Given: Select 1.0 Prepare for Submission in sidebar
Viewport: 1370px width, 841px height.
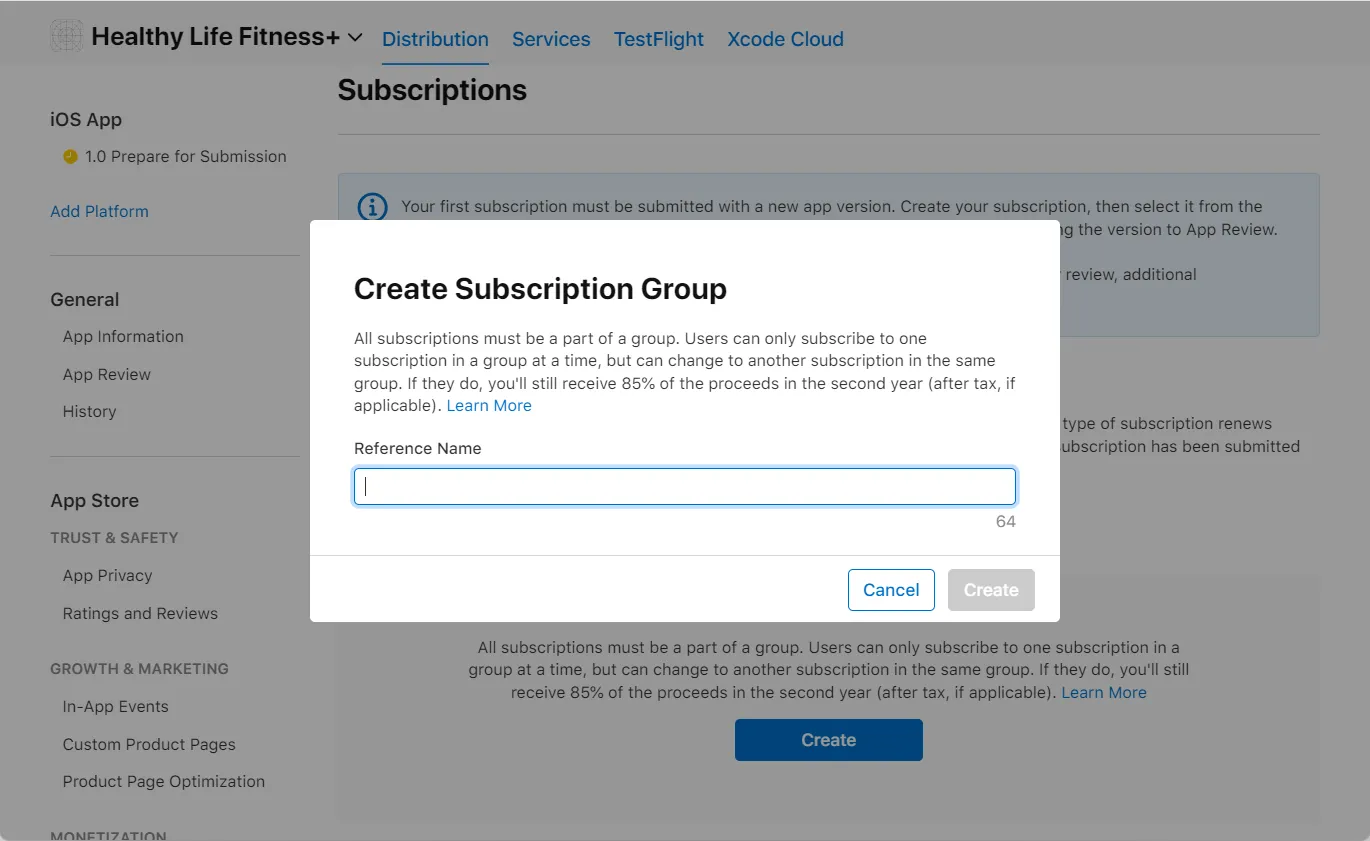Looking at the screenshot, I should click(x=185, y=157).
